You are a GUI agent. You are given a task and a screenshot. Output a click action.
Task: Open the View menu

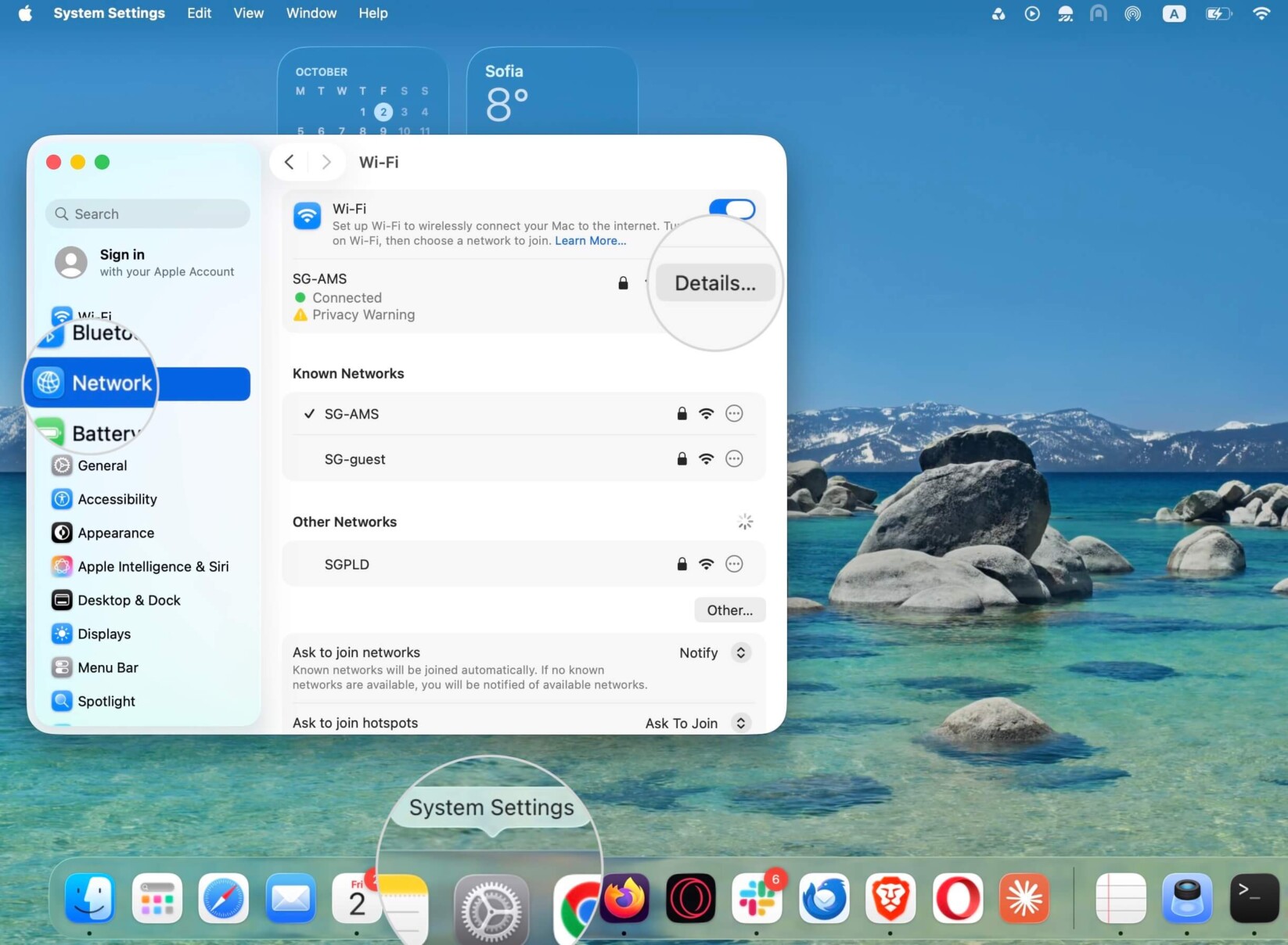tap(248, 13)
